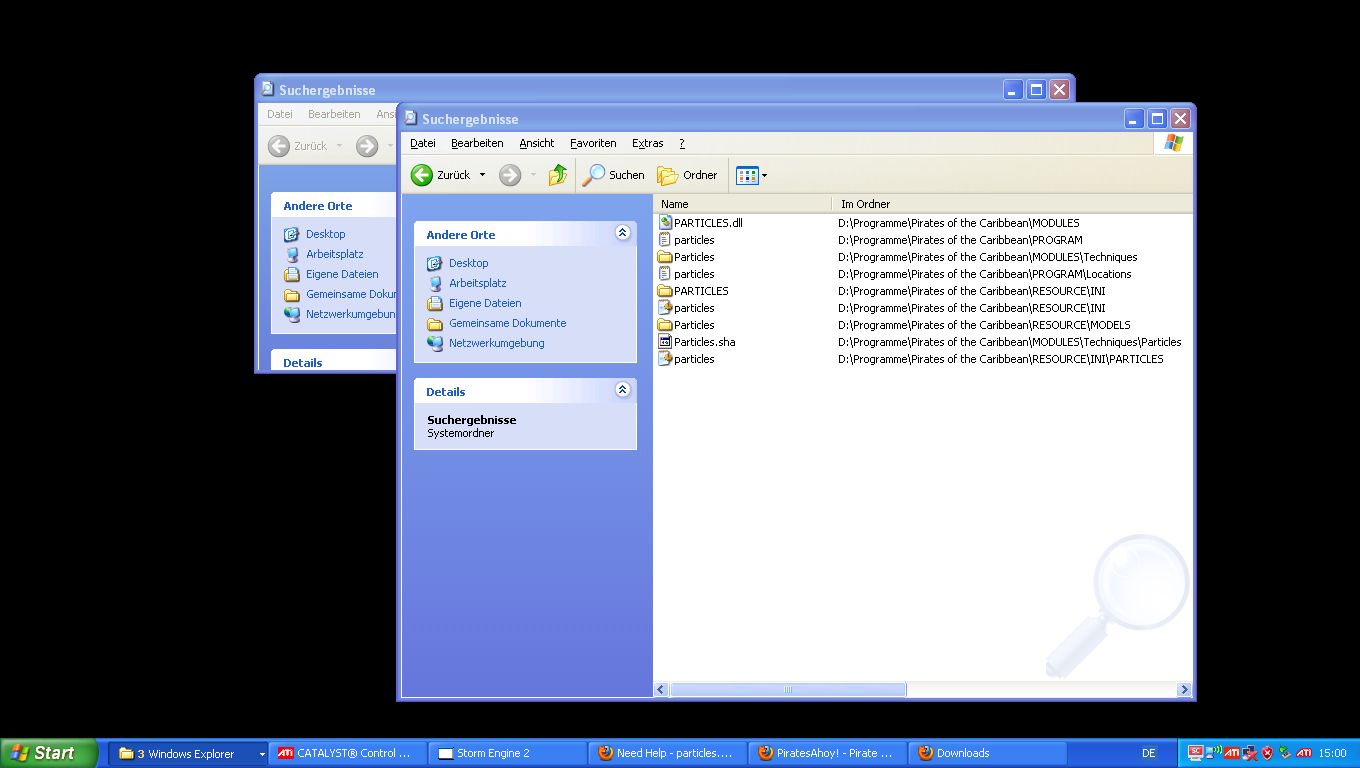1360x768 pixels.
Task: Select particles file icon in PROGRAM folder row
Action: 665,240
